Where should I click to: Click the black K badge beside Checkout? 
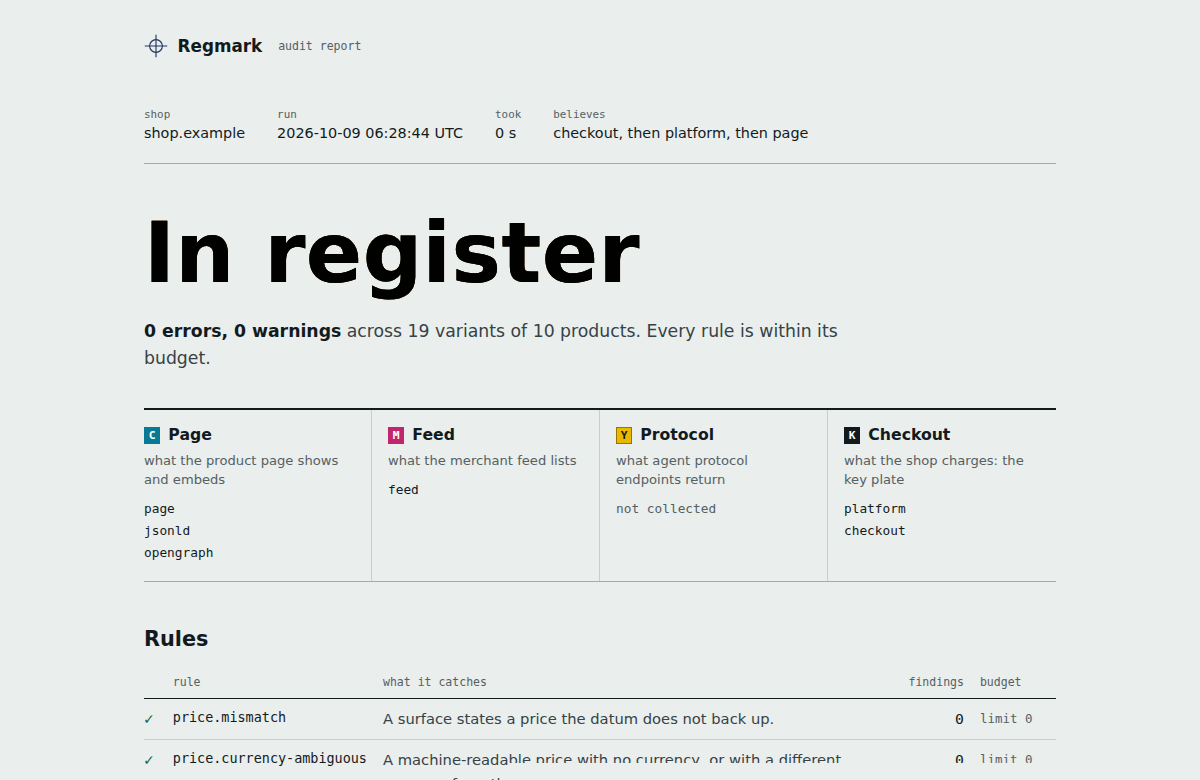[852, 435]
